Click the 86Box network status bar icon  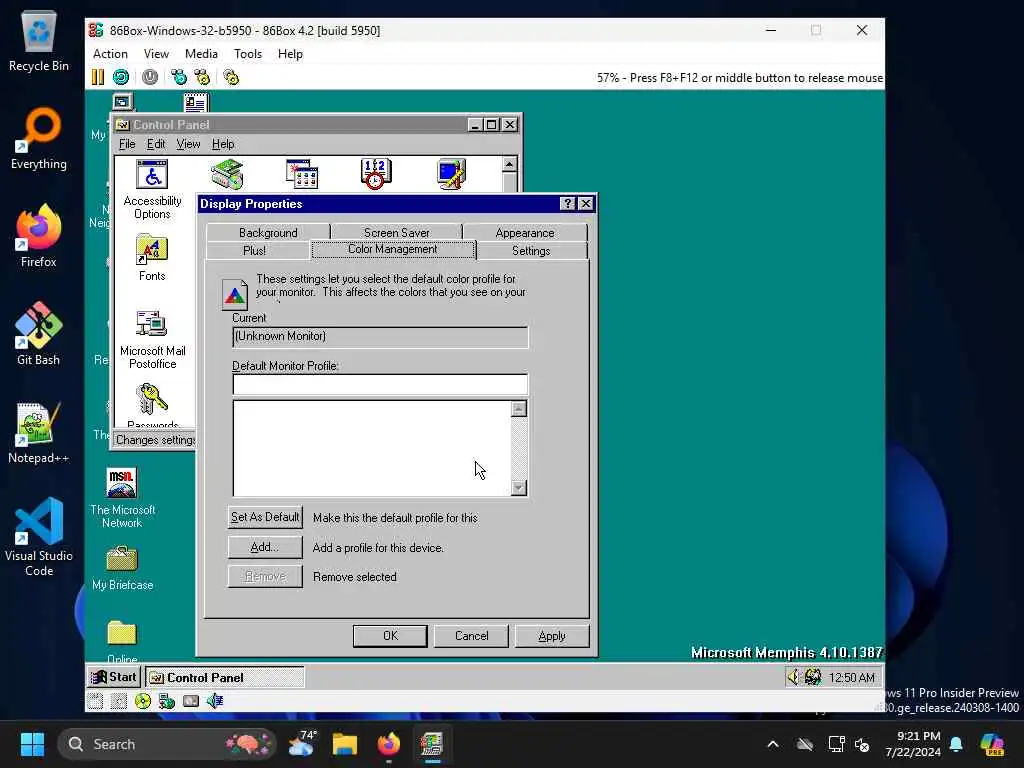(167, 701)
